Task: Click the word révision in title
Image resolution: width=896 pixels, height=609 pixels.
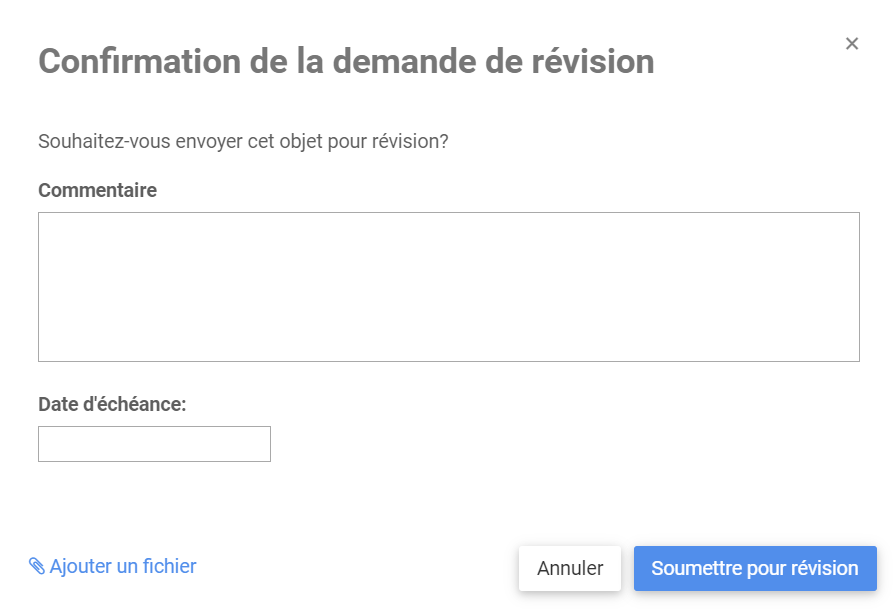Action: point(590,61)
